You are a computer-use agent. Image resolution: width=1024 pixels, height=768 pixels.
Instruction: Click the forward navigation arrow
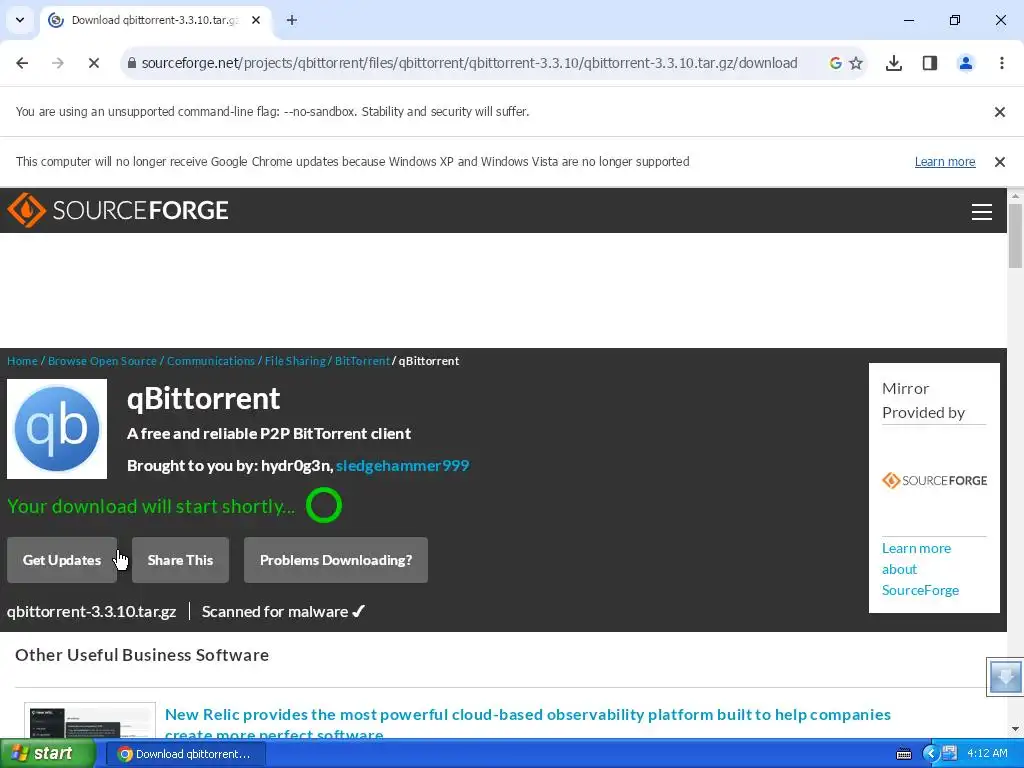pos(57,63)
